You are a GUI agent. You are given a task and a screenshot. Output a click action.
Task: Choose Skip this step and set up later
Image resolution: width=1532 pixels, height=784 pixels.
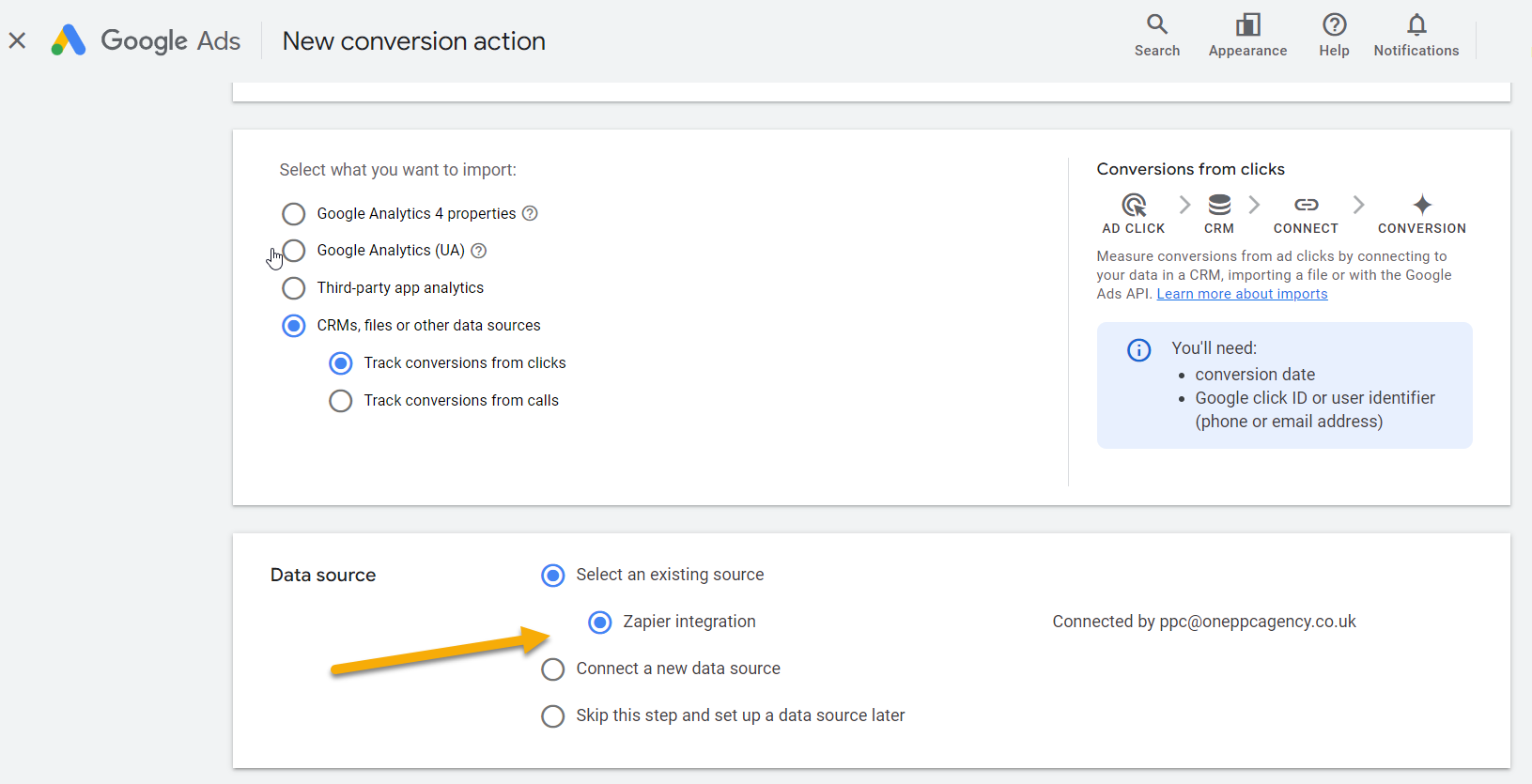click(x=552, y=716)
